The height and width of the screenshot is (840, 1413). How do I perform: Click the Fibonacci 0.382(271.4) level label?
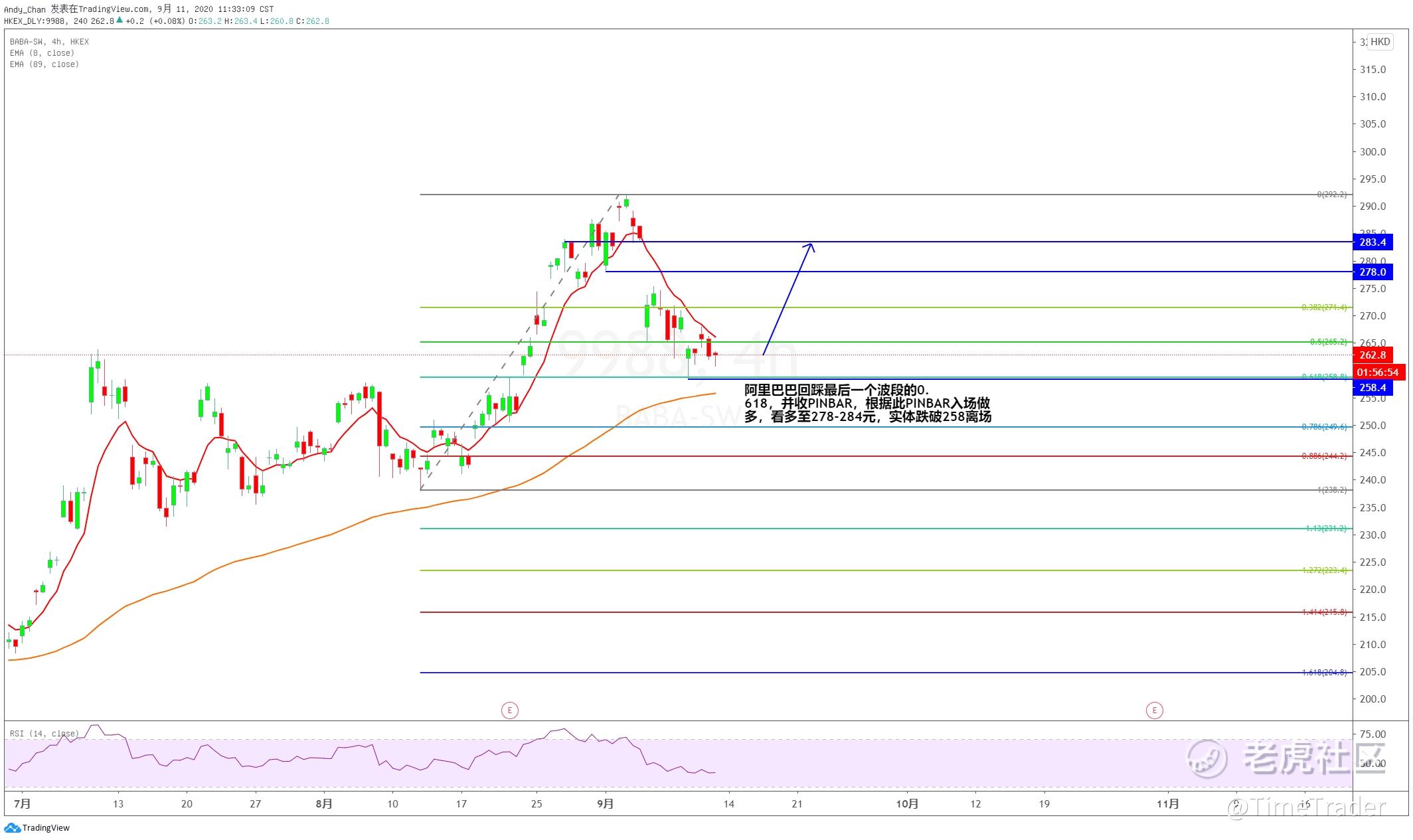[x=1324, y=307]
